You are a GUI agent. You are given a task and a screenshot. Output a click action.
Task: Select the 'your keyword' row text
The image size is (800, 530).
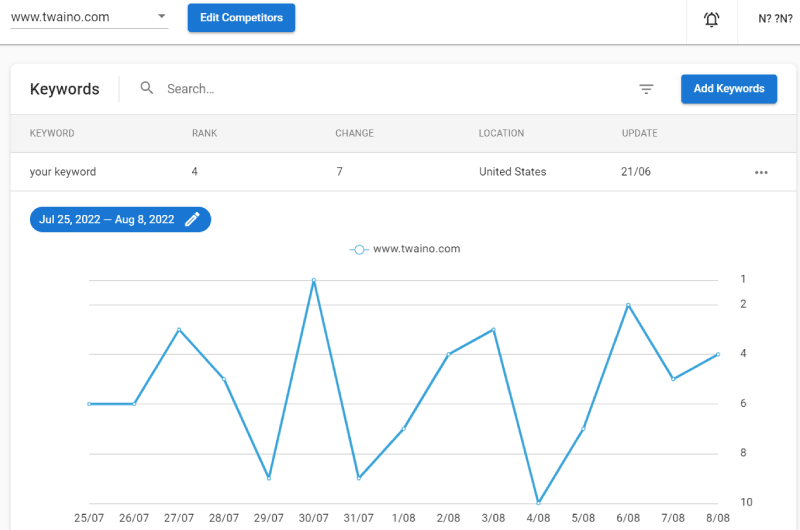point(63,171)
